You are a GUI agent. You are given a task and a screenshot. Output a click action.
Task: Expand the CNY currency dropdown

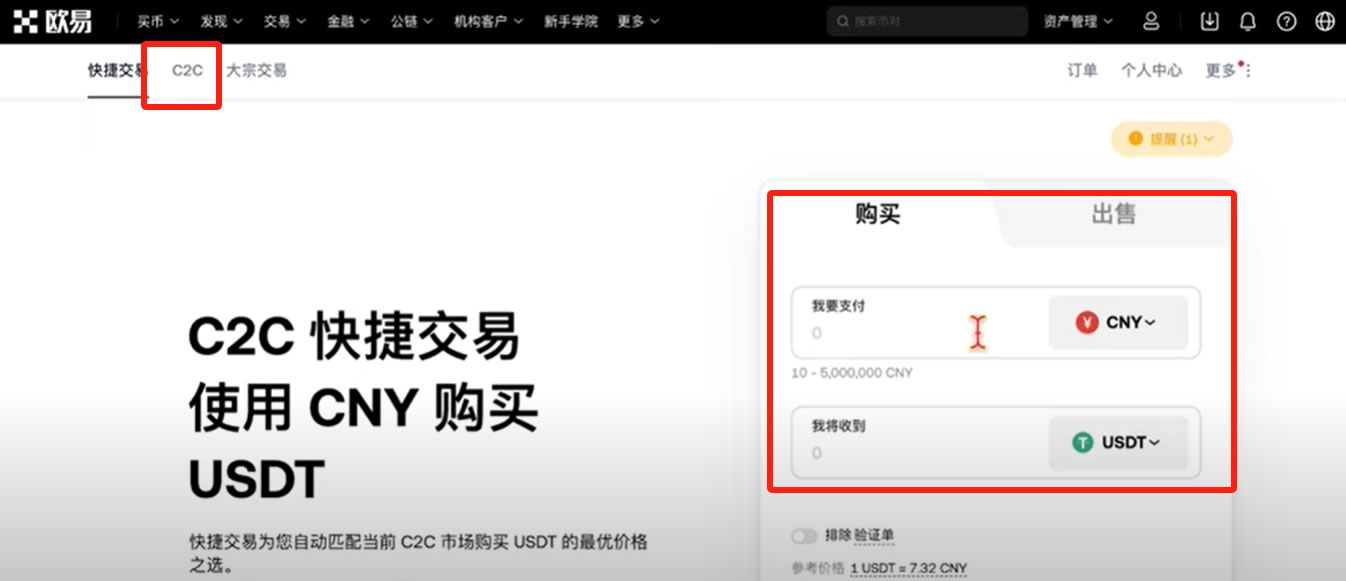tap(1117, 322)
